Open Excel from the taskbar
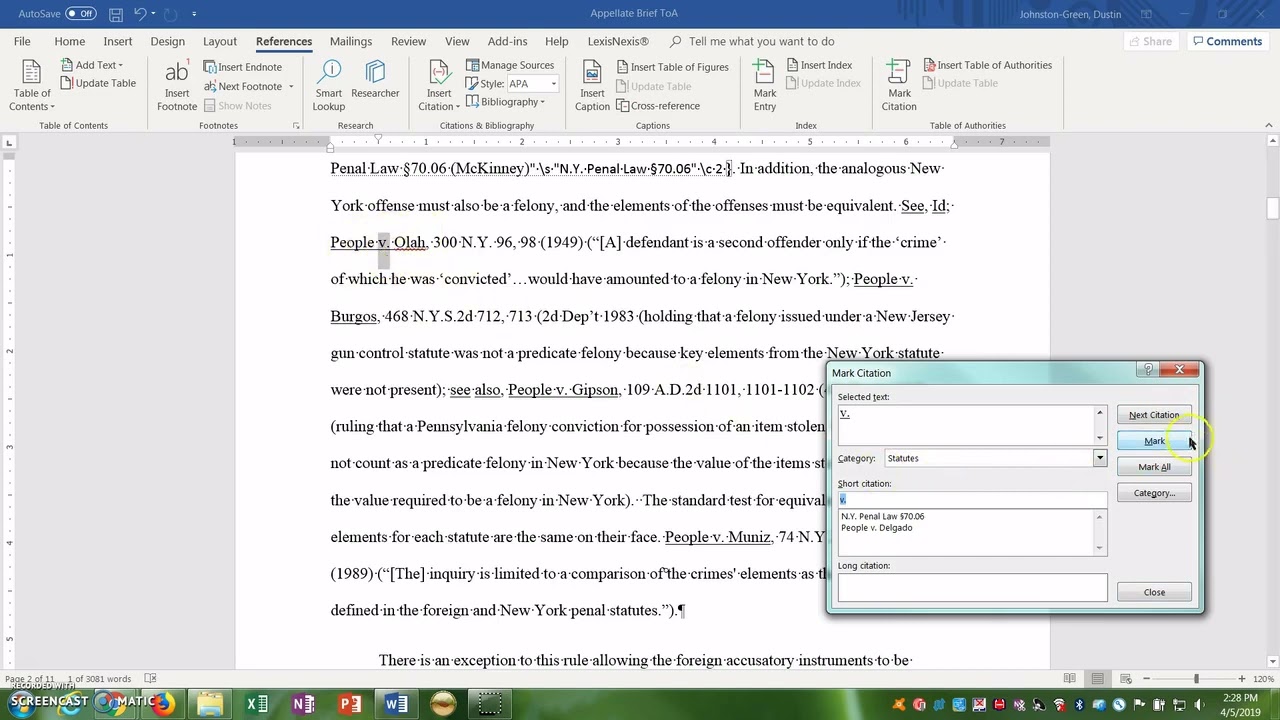Image resolution: width=1280 pixels, height=720 pixels. tap(257, 705)
